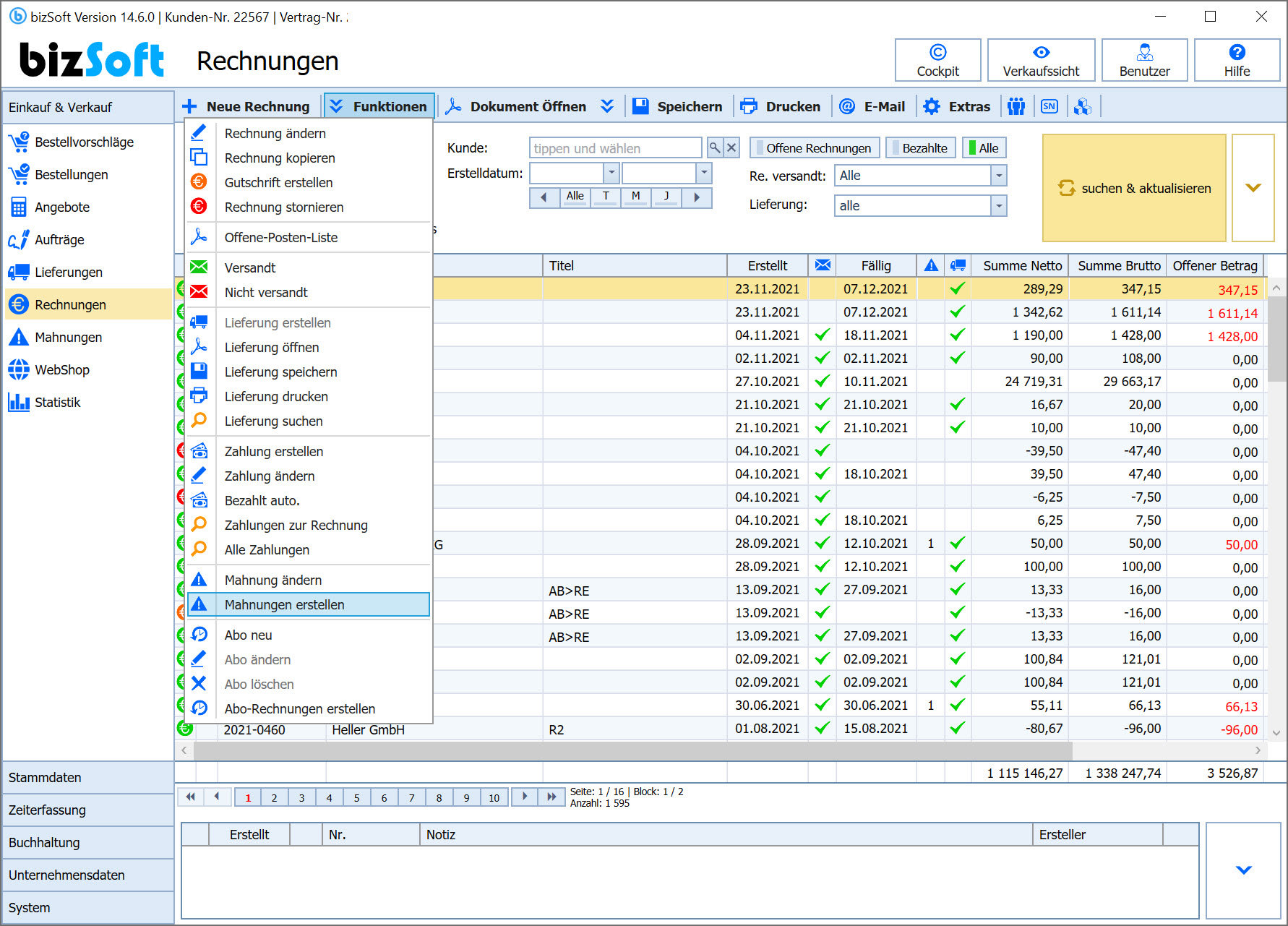The height and width of the screenshot is (926, 1288).
Task: Click the Kunde search input field
Action: click(x=616, y=147)
